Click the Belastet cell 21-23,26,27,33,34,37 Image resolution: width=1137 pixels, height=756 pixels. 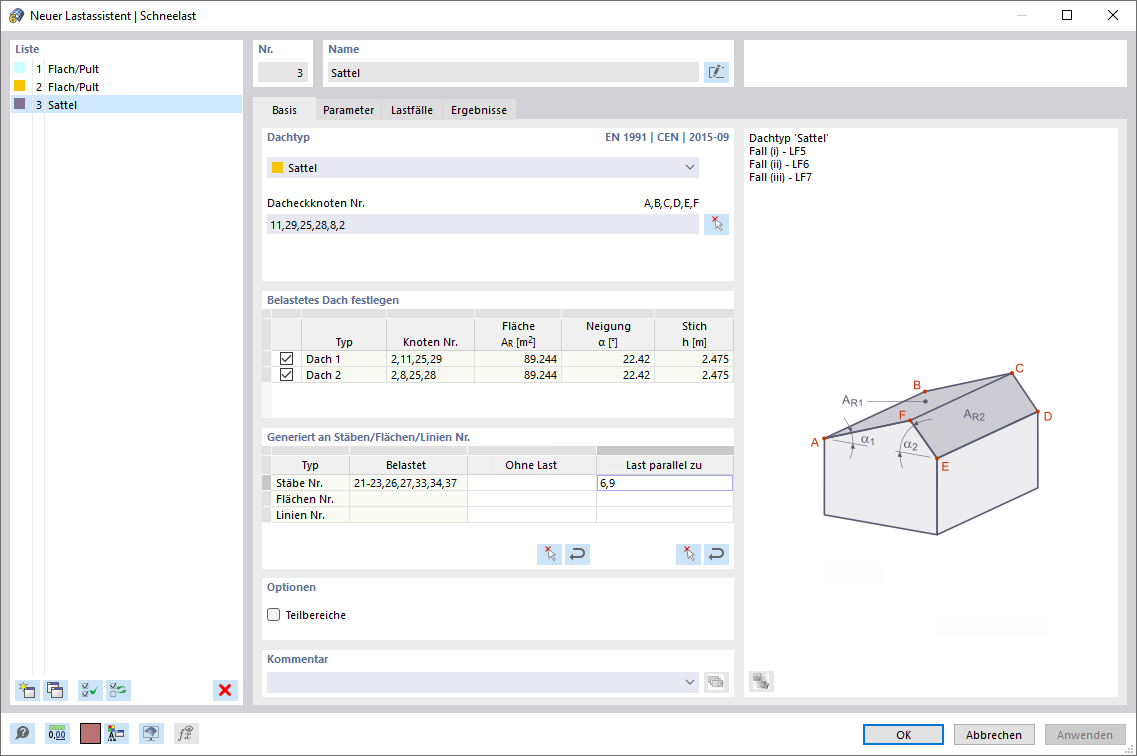408,483
